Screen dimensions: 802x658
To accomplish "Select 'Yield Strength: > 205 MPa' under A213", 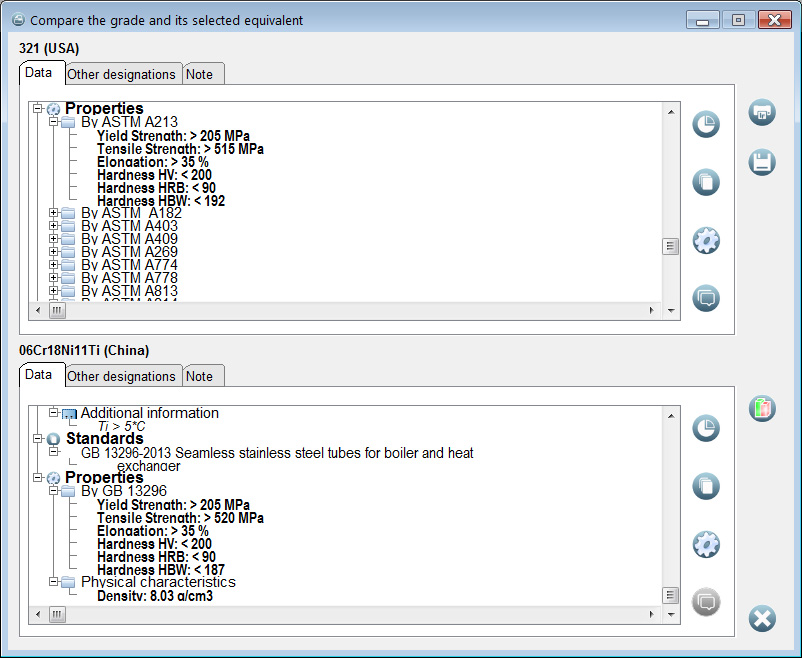I will (173, 136).
